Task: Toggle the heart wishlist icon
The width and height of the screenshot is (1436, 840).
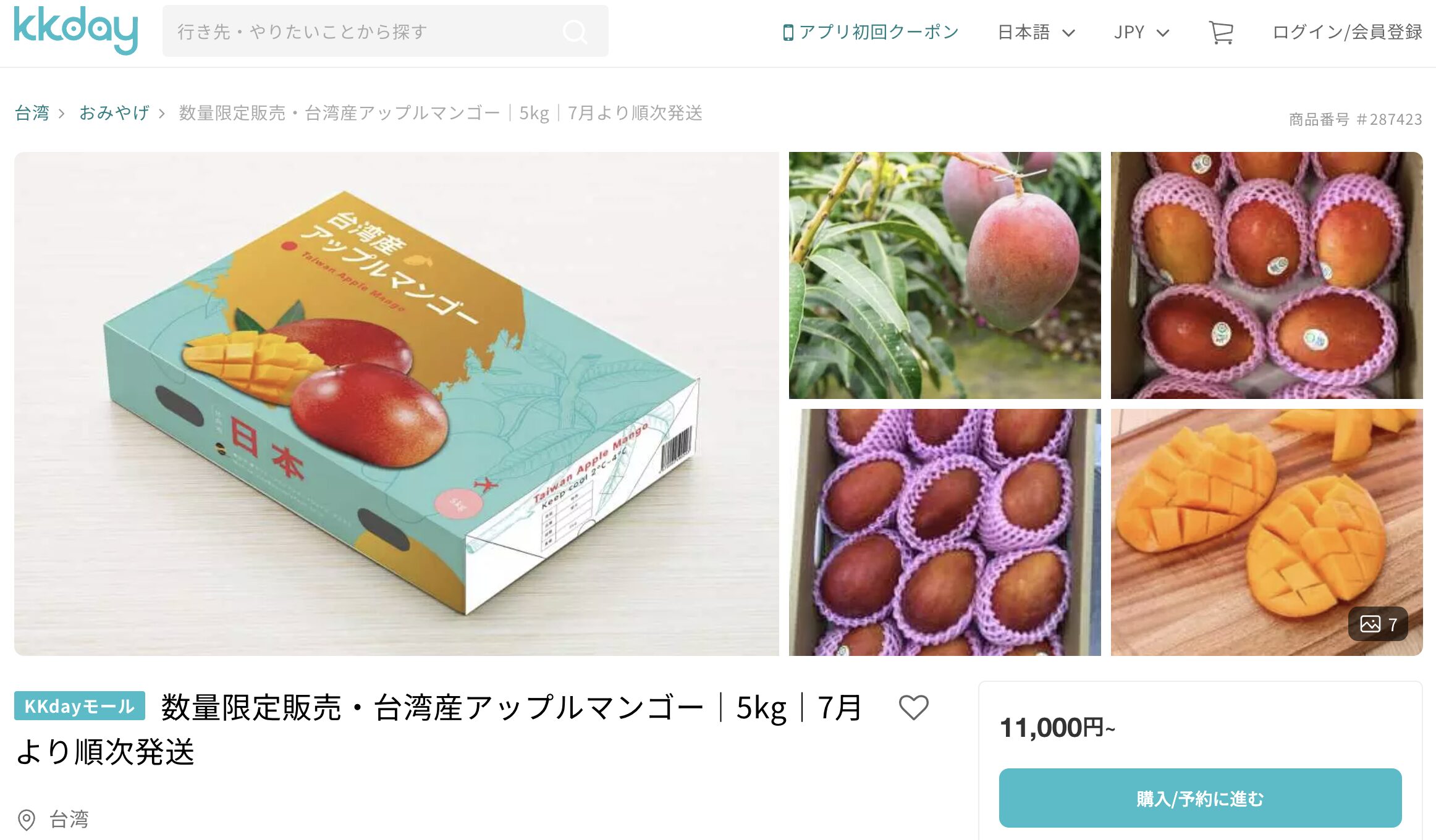Action: click(913, 707)
